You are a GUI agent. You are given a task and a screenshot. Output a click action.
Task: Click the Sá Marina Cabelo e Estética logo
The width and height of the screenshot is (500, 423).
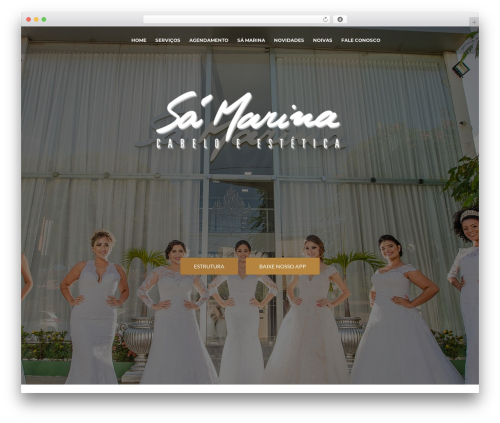pos(248,121)
